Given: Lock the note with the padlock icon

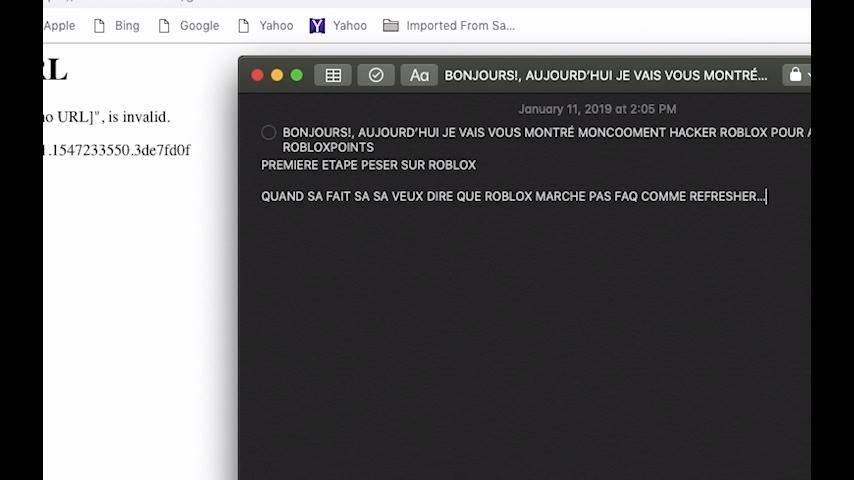Looking at the screenshot, I should 796,75.
